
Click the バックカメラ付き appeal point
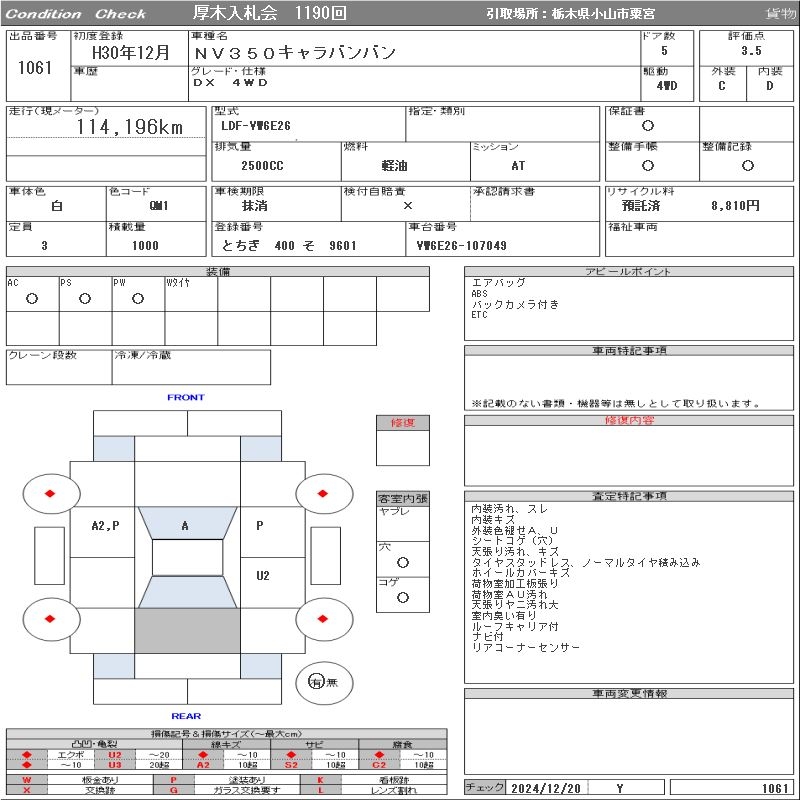coord(515,305)
